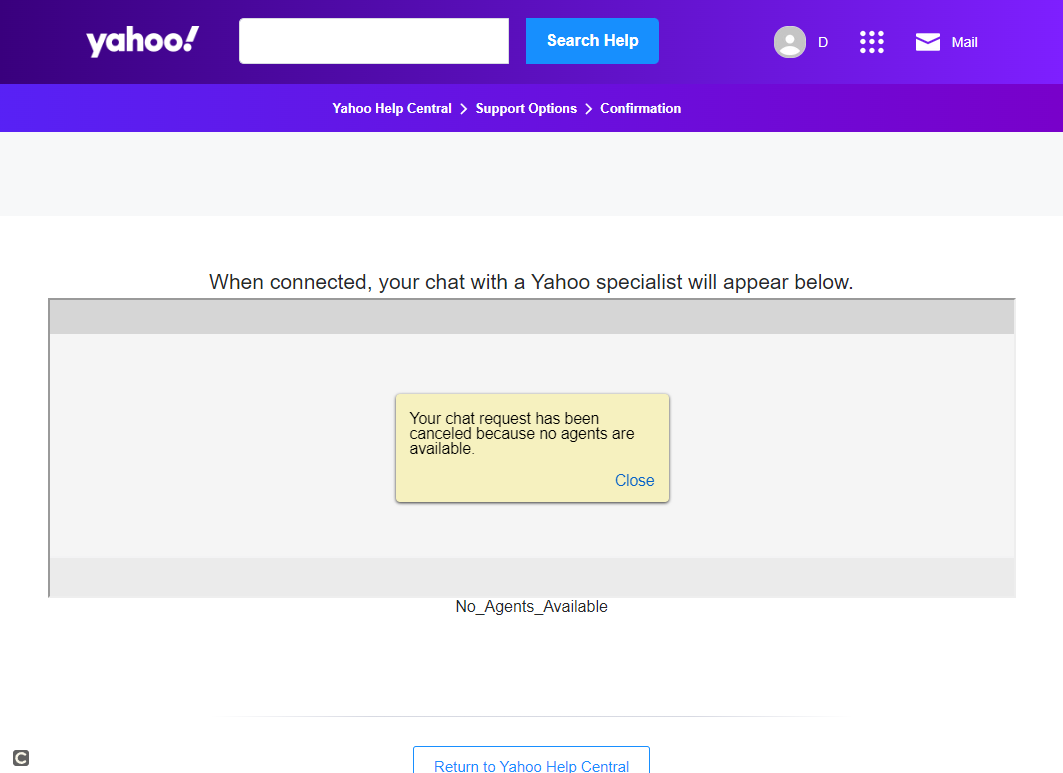Click the No_Agents_Available status text
This screenshot has width=1063, height=773.
pyautogui.click(x=531, y=607)
